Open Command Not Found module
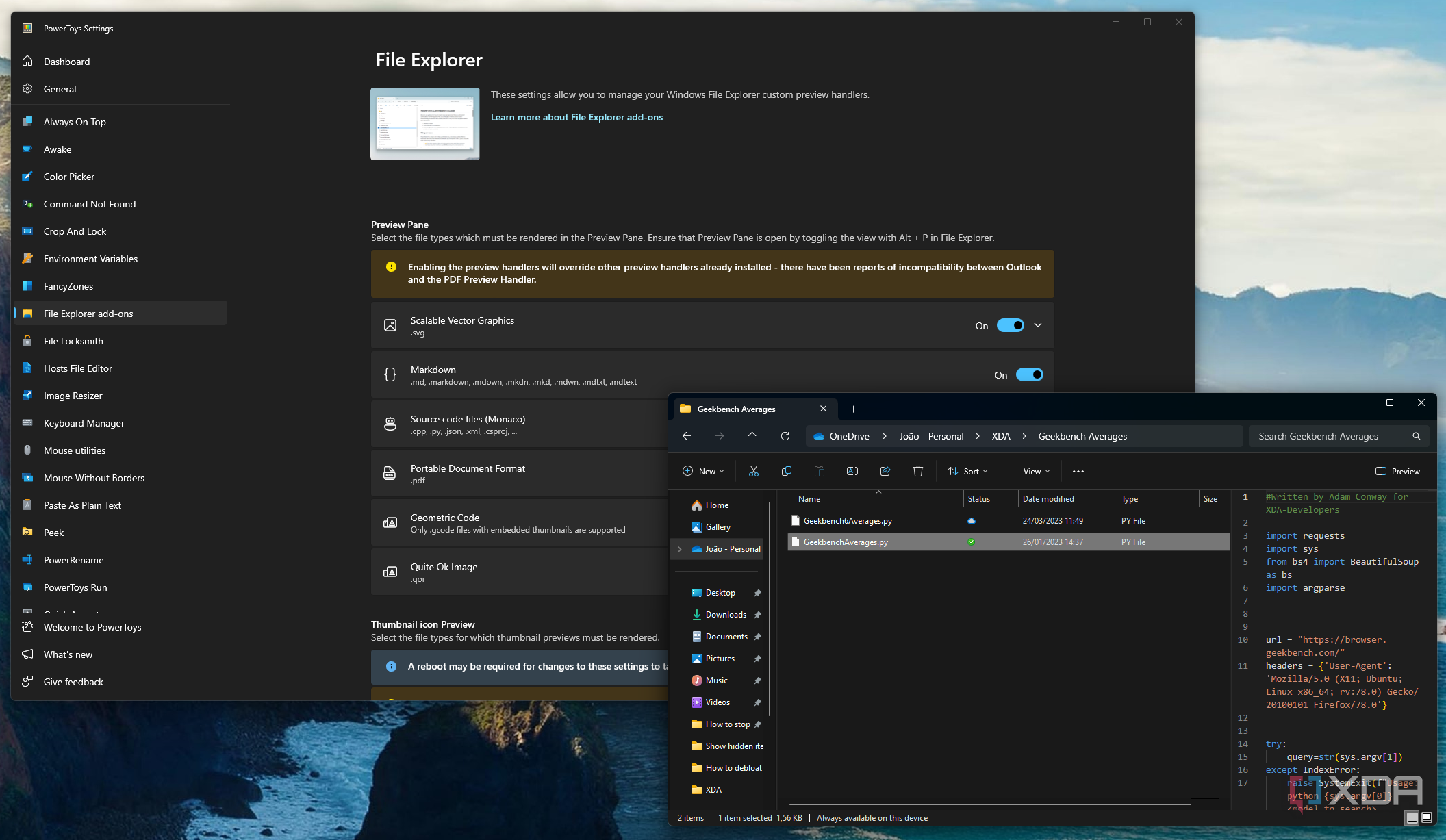The image size is (1446, 840). (120, 204)
